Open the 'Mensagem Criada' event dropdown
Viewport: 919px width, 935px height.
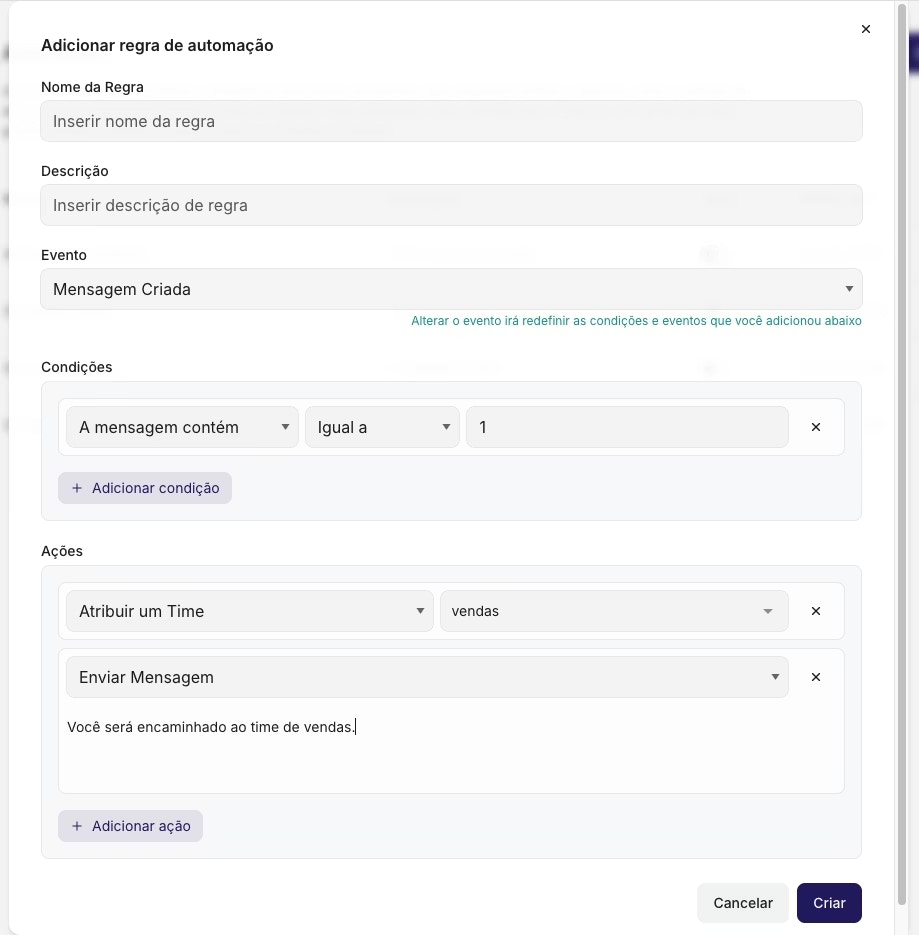(451, 289)
